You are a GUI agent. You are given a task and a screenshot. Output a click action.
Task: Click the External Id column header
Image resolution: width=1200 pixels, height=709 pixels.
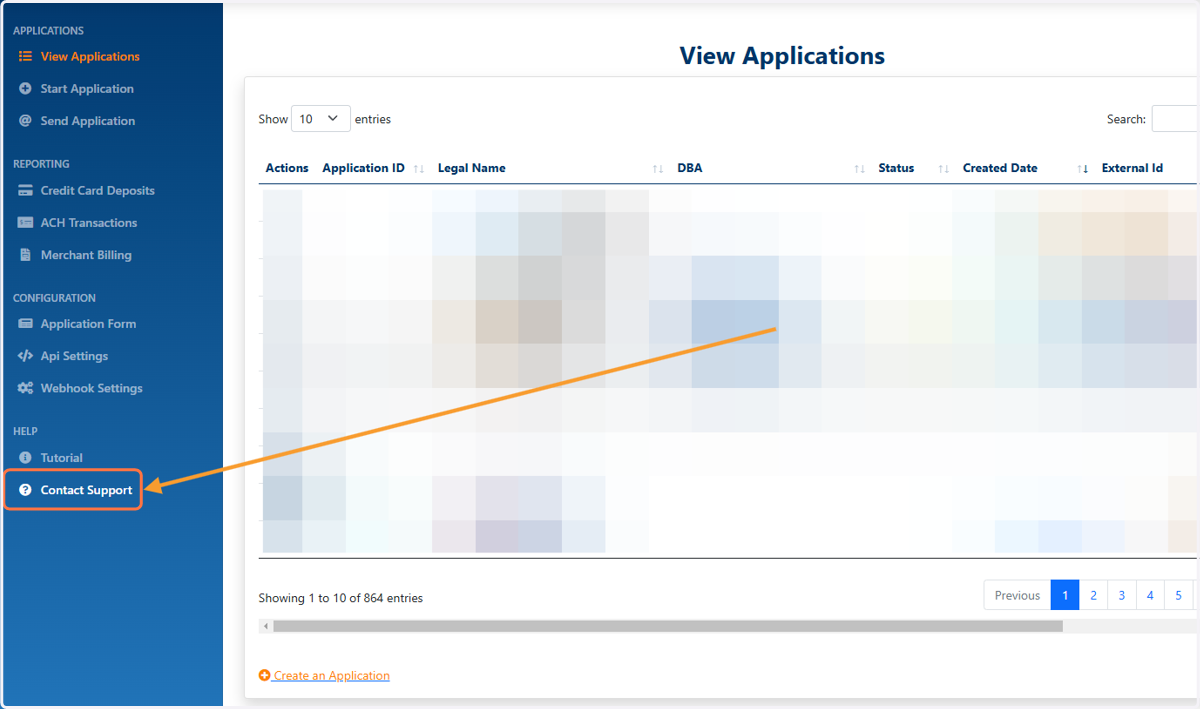(x=1132, y=169)
